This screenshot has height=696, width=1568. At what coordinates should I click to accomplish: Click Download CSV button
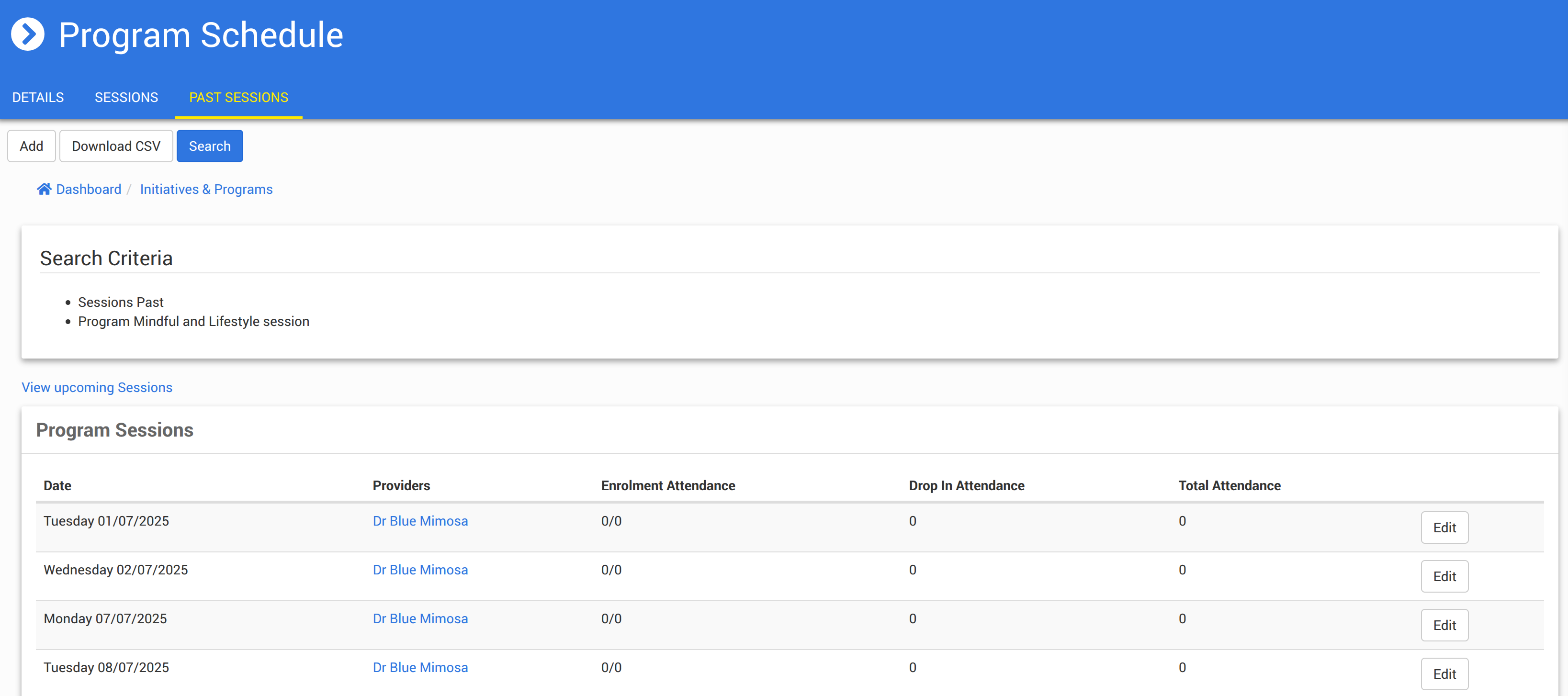coord(116,146)
